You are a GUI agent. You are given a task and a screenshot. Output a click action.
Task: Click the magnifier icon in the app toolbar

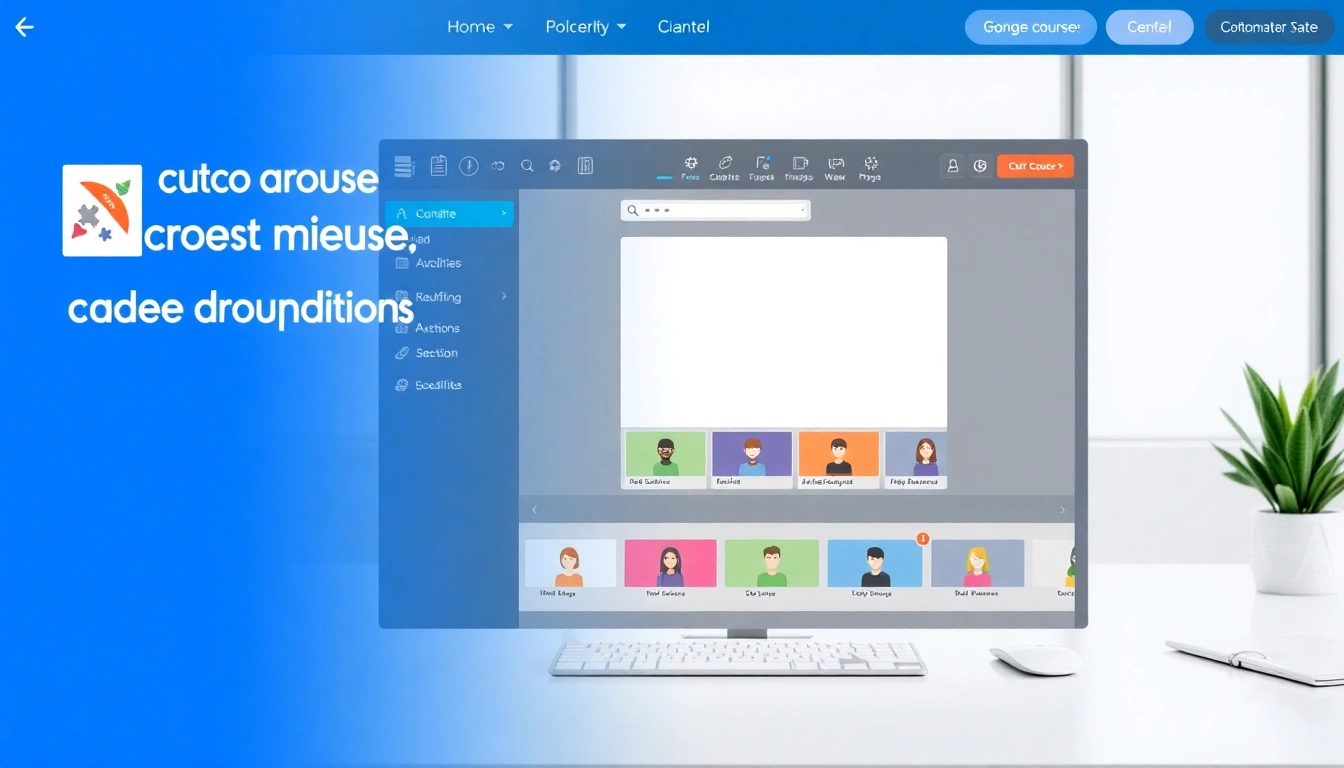(x=527, y=166)
